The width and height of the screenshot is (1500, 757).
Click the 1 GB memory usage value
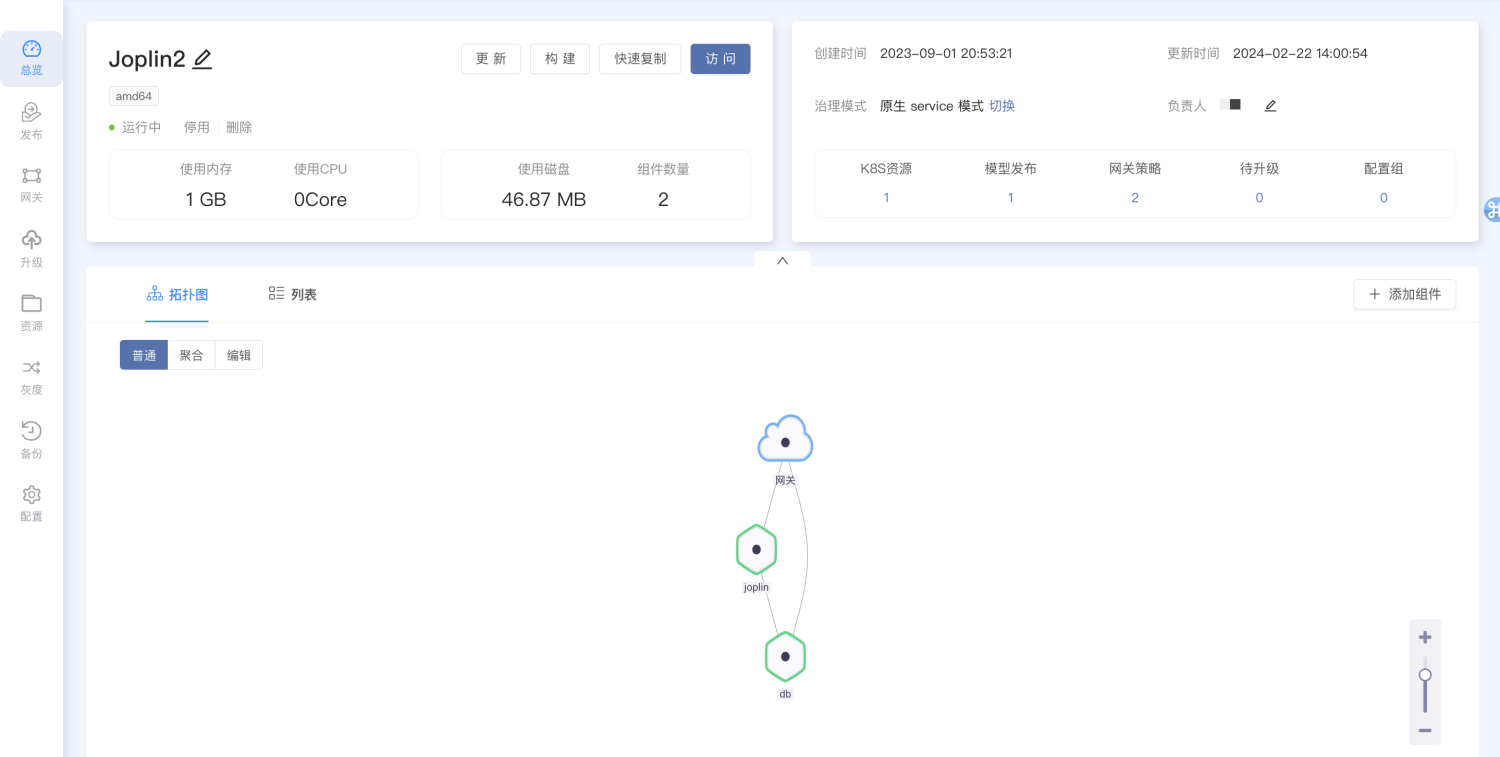pyautogui.click(x=206, y=199)
